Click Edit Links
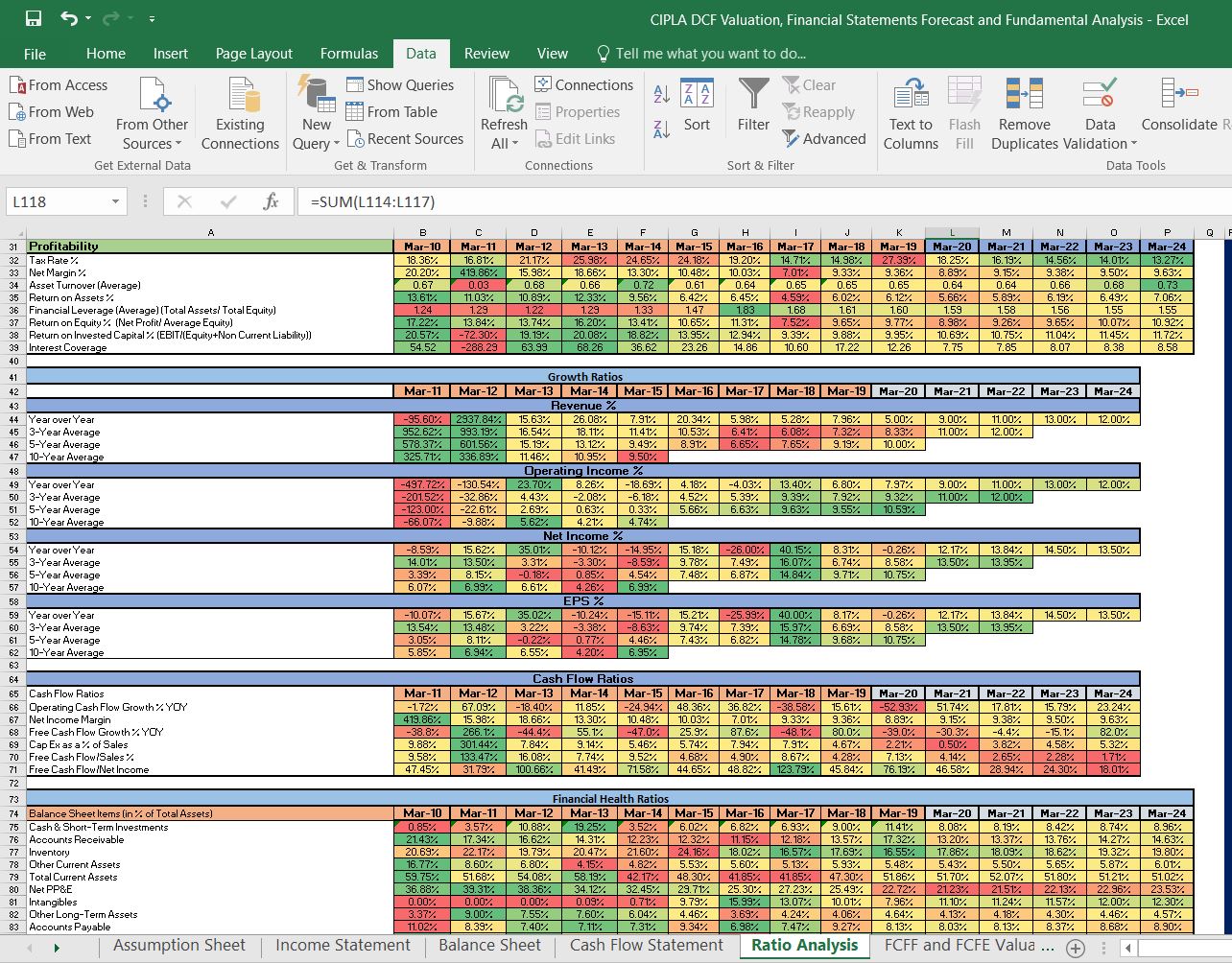 [x=575, y=139]
